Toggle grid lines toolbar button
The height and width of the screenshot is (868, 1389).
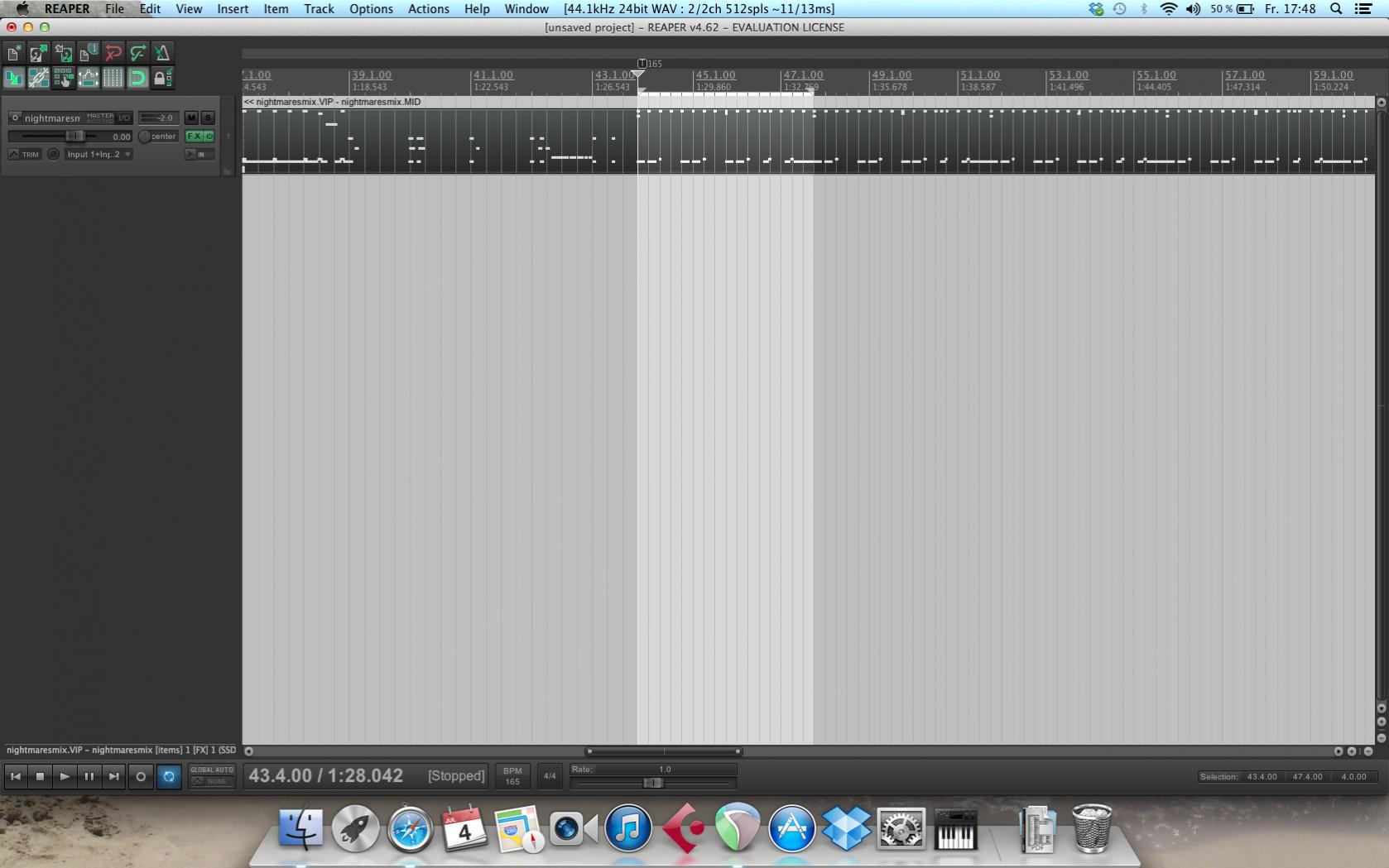click(x=113, y=79)
